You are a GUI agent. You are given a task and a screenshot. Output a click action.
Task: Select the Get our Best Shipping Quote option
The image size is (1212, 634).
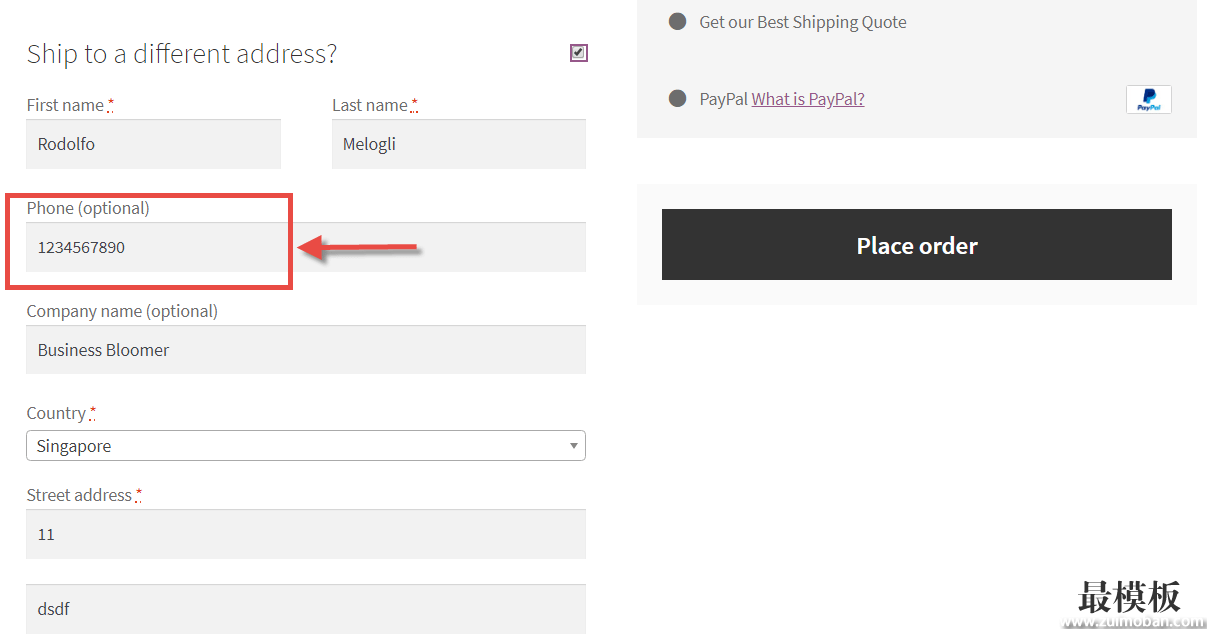(677, 22)
